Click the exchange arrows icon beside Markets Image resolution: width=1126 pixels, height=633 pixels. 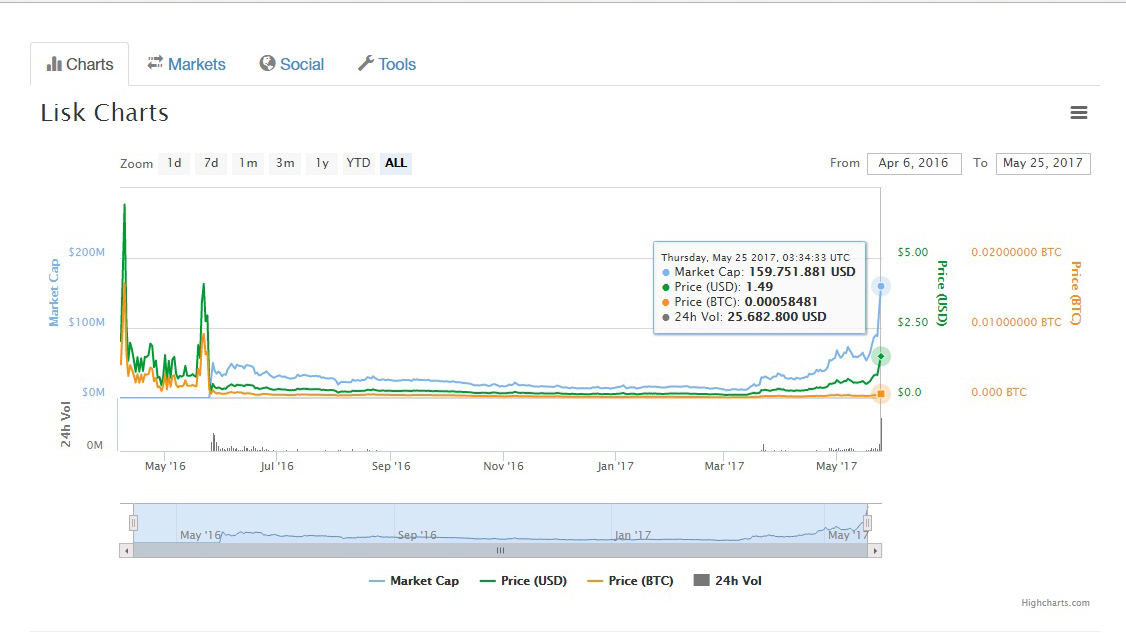coord(155,63)
